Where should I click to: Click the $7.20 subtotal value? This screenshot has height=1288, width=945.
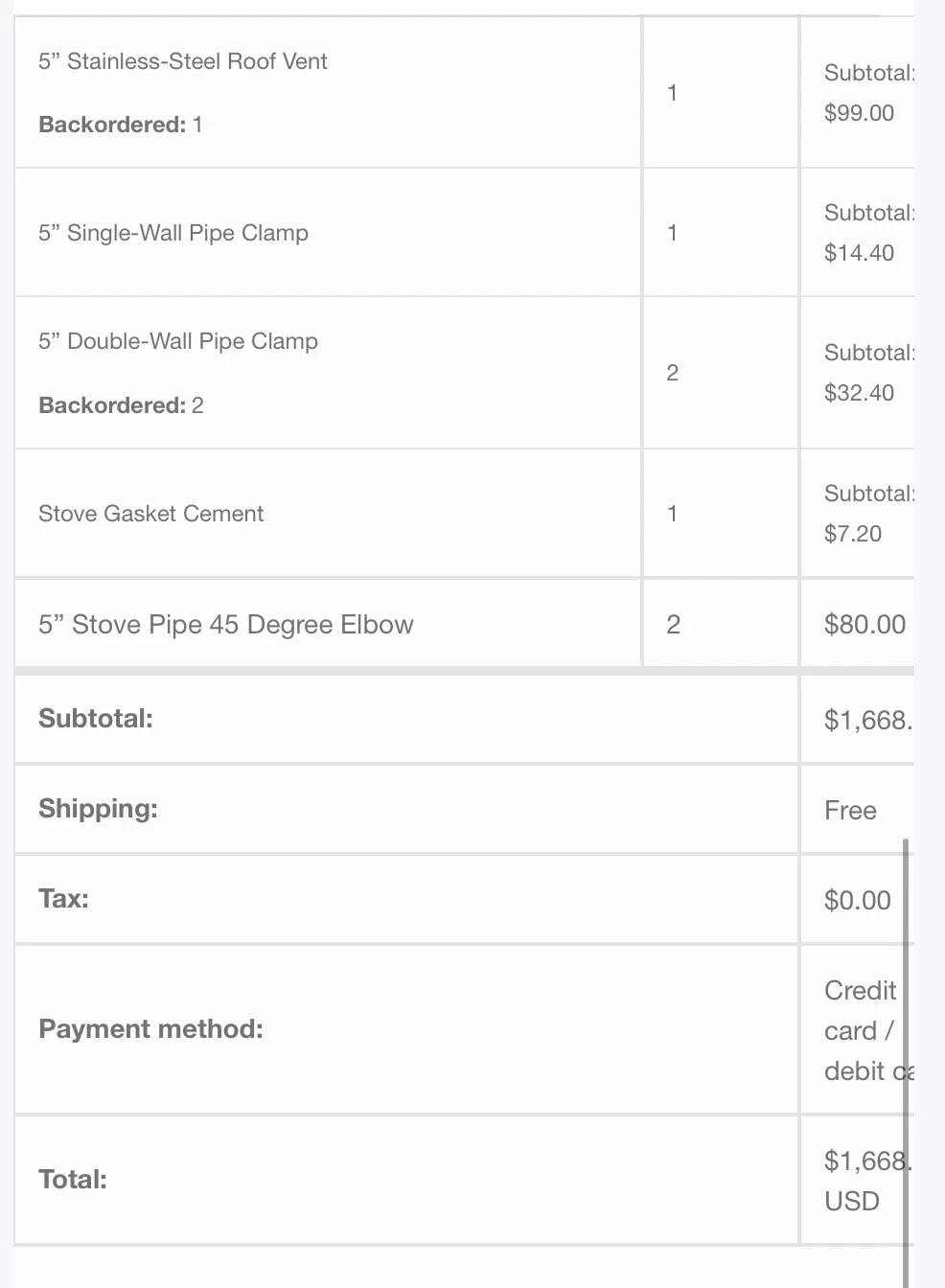click(x=853, y=534)
